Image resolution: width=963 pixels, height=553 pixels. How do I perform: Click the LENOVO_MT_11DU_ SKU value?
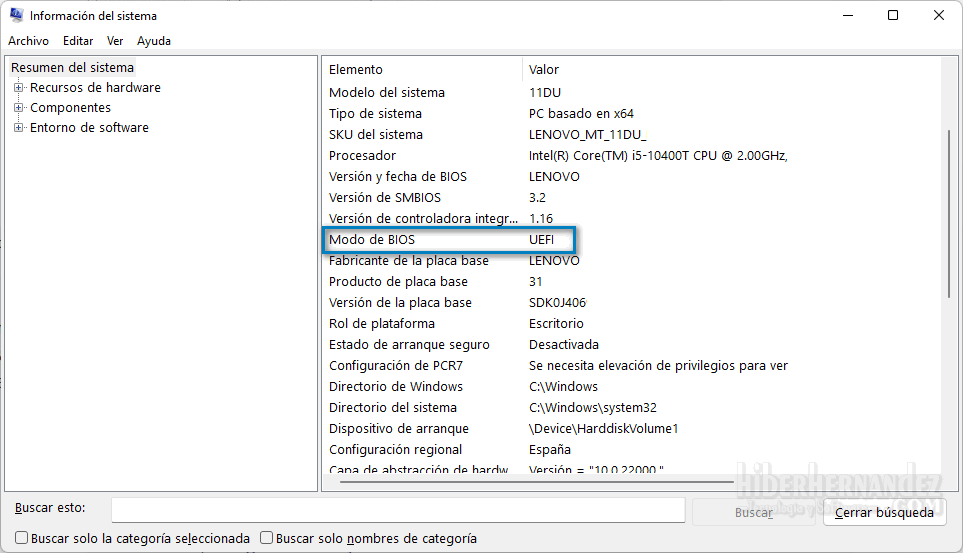tap(588, 135)
